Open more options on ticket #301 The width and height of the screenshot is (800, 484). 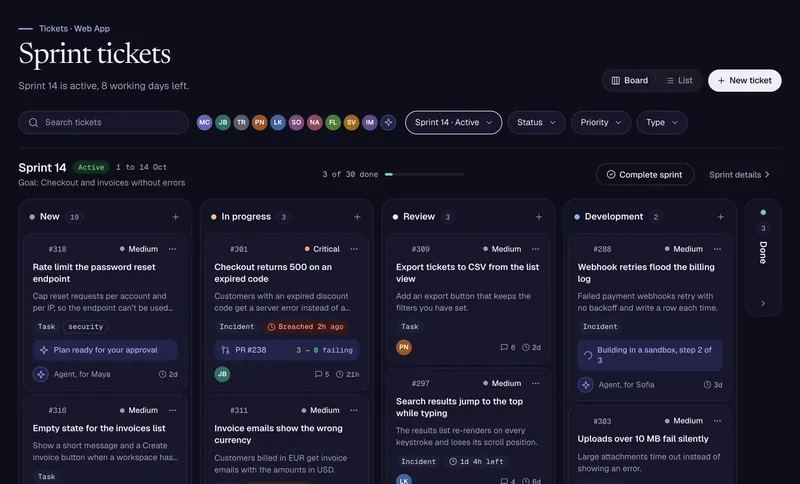pyautogui.click(x=354, y=249)
